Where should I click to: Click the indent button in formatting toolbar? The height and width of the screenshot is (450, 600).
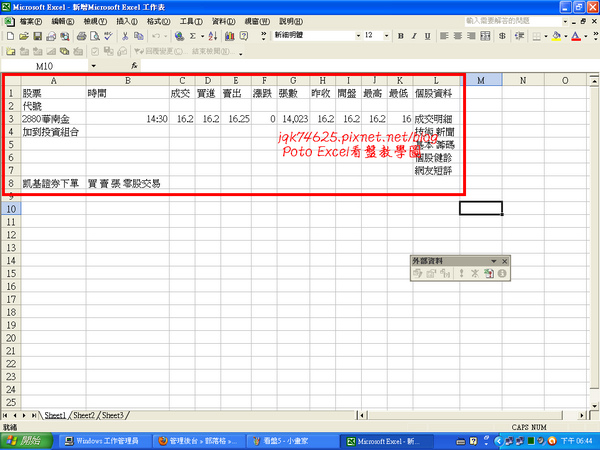click(519, 36)
